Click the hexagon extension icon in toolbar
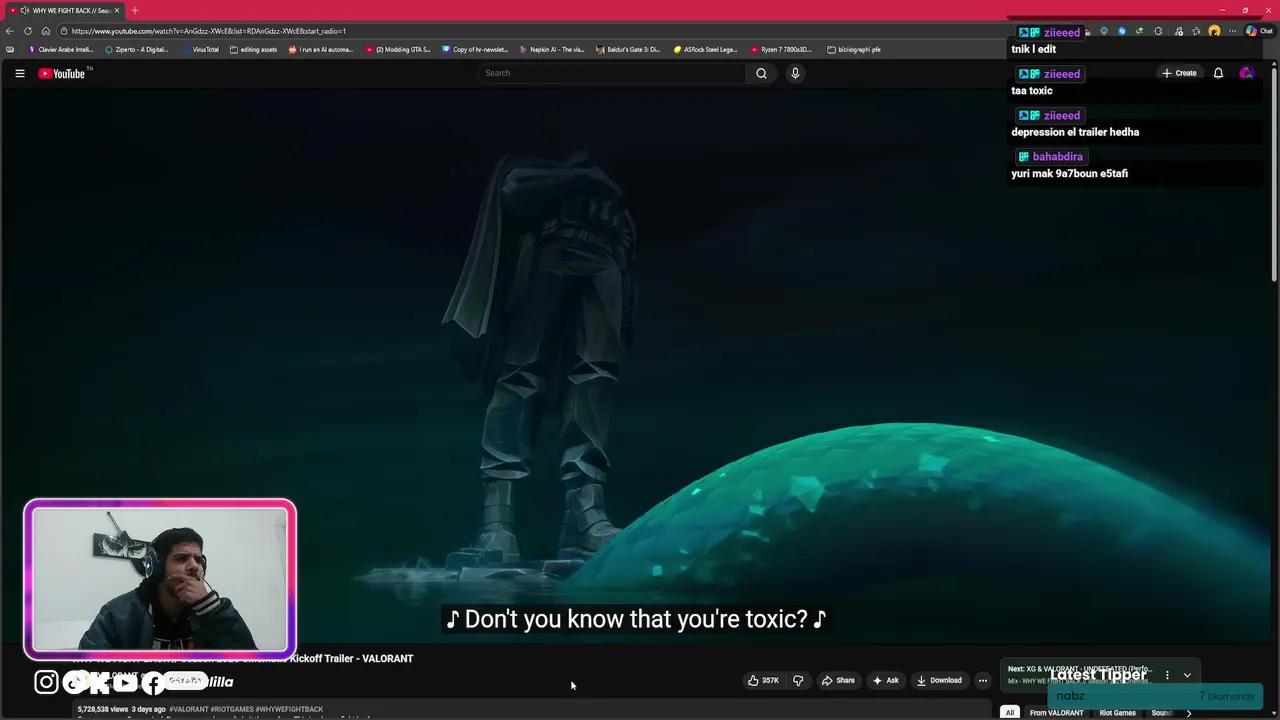This screenshot has height=720, width=1280. (1158, 31)
